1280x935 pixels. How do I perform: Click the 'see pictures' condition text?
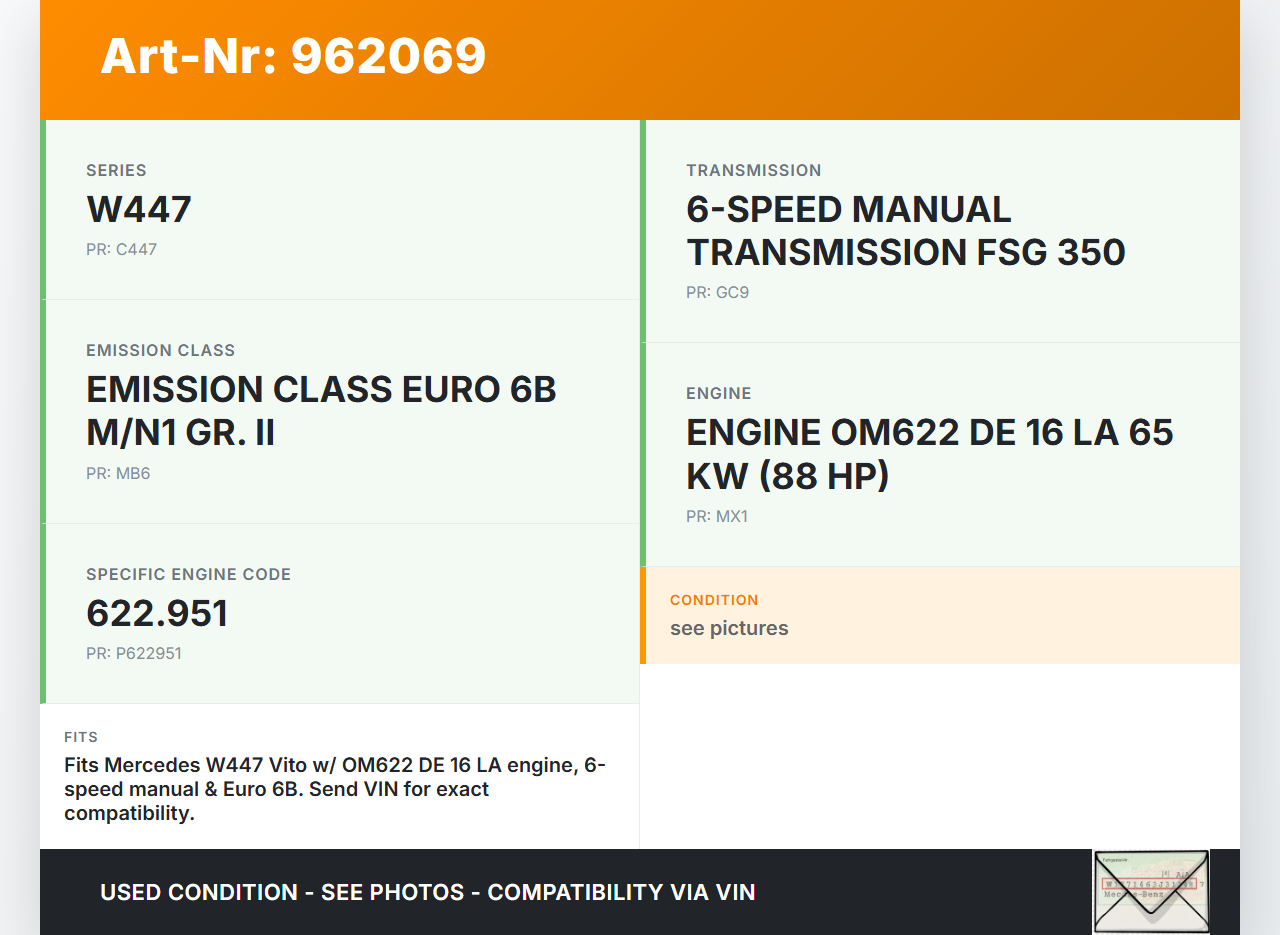pyautogui.click(x=729, y=628)
